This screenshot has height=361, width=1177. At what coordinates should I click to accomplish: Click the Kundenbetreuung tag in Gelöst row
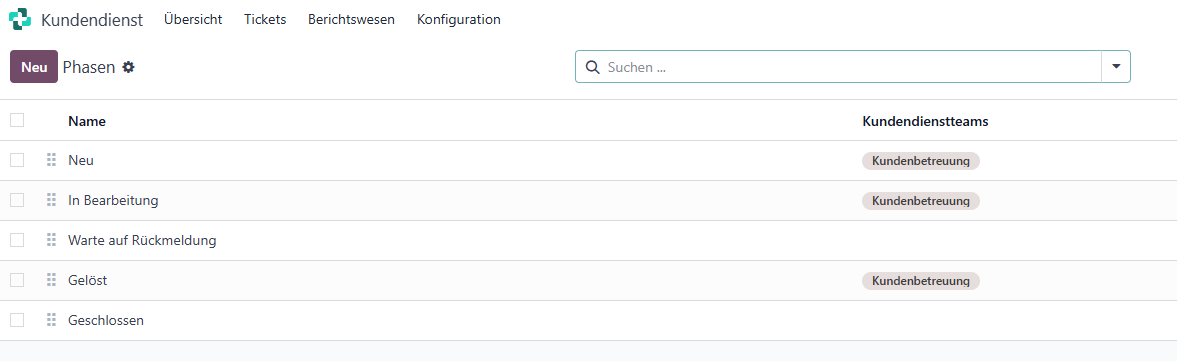click(921, 281)
